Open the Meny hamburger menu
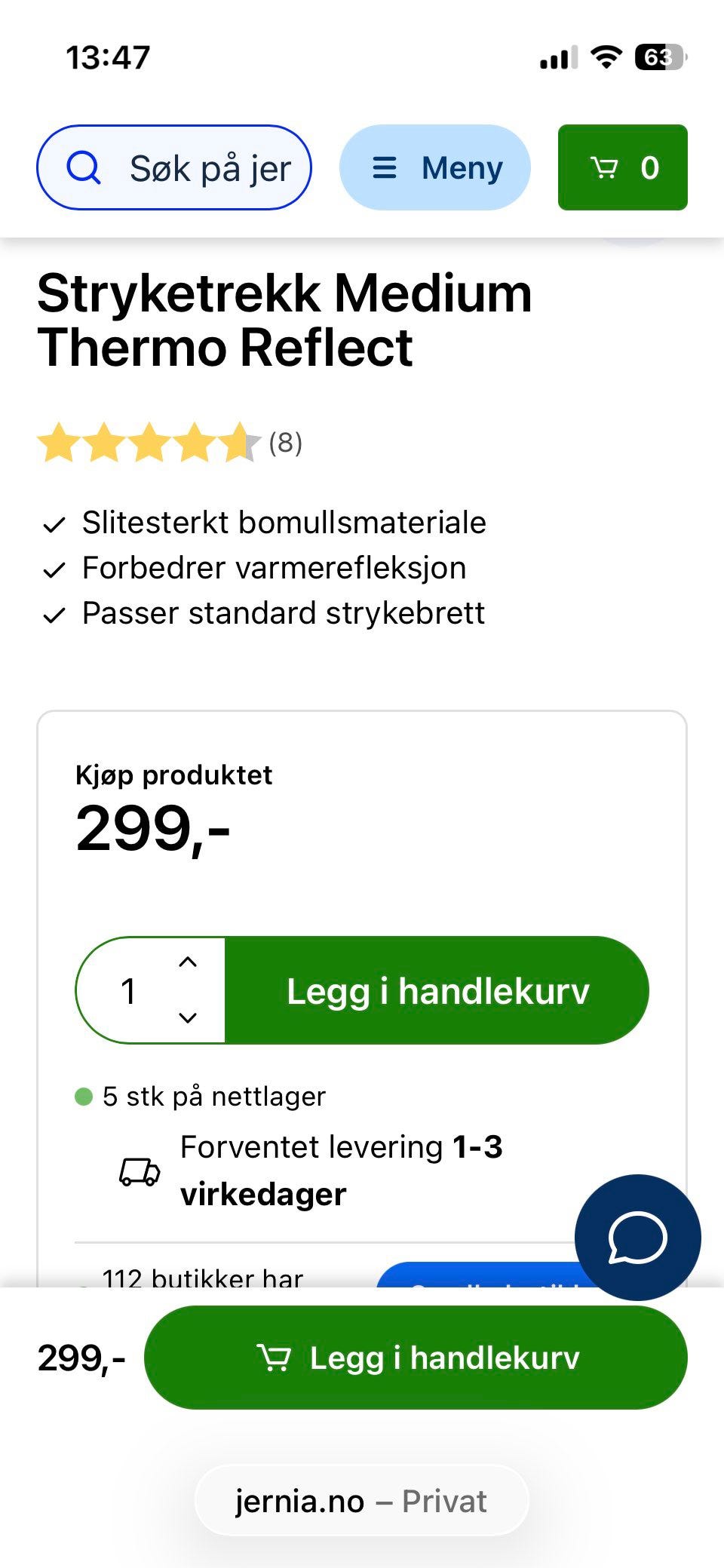724x1568 pixels. click(x=435, y=167)
